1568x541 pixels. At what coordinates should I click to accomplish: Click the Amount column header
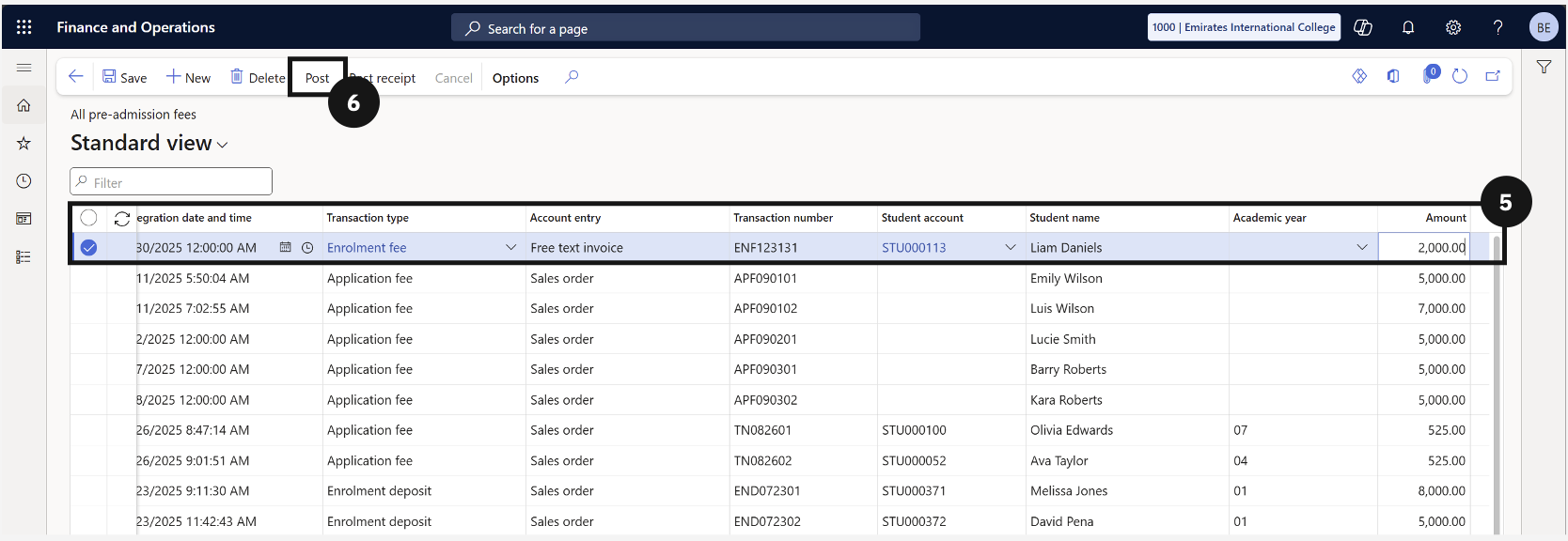point(1446,218)
